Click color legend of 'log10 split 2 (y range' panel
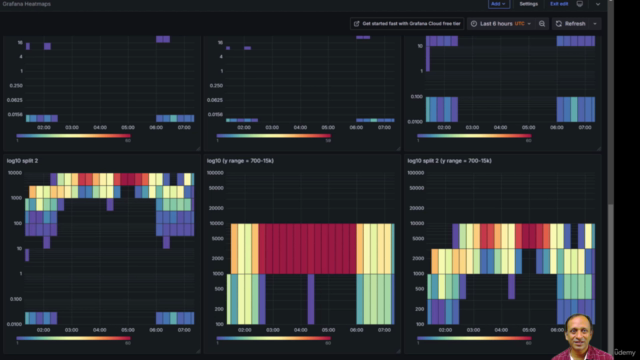This screenshot has height=360, width=640. 474,339
